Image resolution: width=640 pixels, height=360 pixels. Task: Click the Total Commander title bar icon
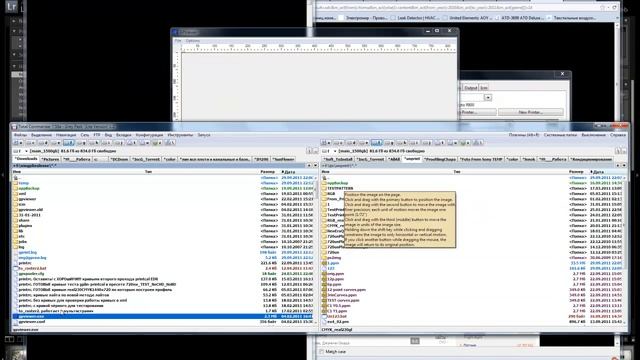14,127
